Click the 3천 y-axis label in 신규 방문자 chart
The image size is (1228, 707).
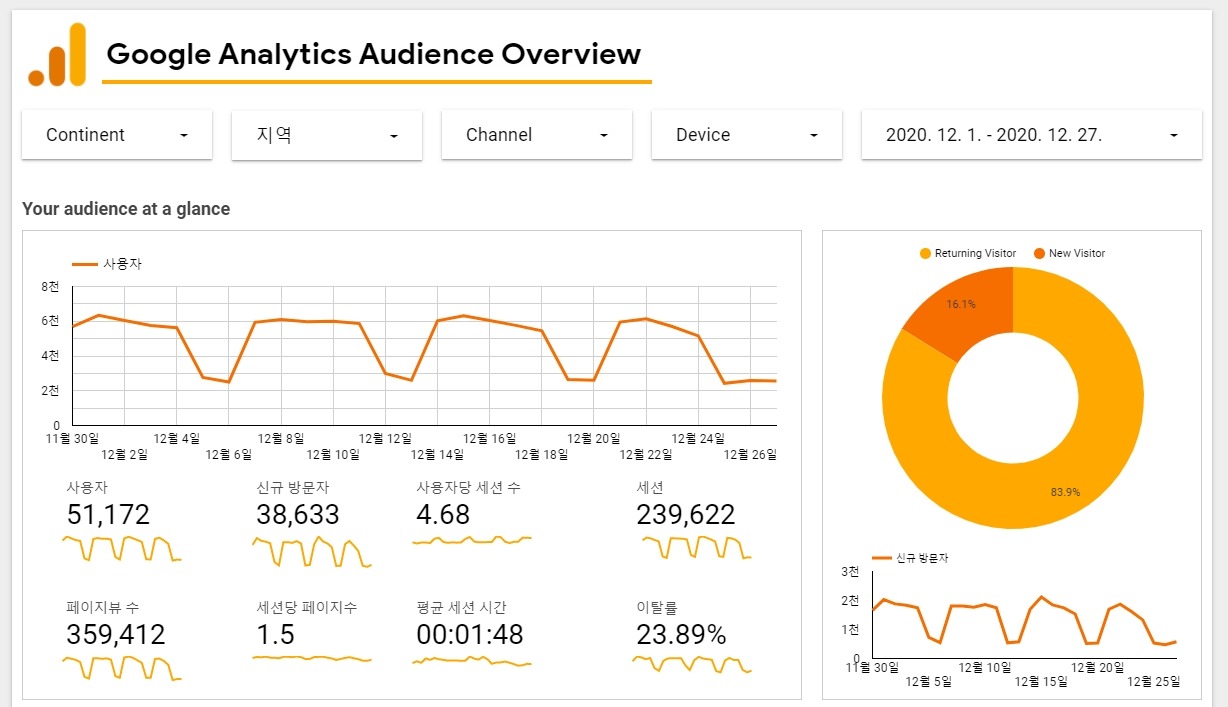(850, 572)
